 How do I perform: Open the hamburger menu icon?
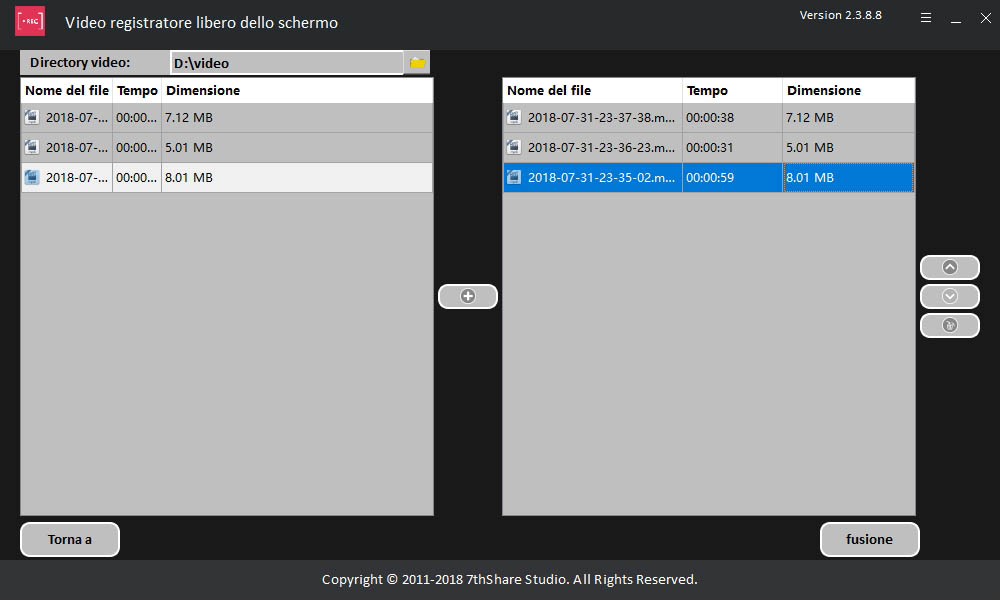pos(926,18)
